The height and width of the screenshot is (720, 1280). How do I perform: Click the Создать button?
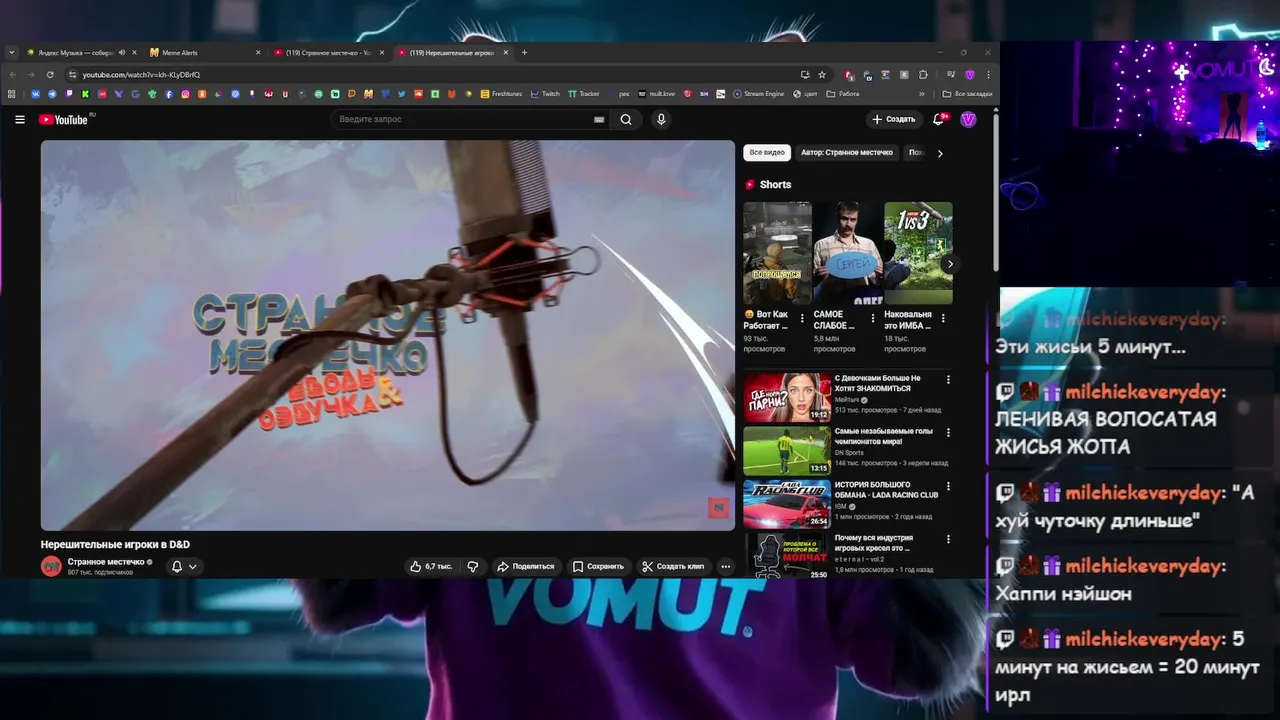click(x=893, y=119)
